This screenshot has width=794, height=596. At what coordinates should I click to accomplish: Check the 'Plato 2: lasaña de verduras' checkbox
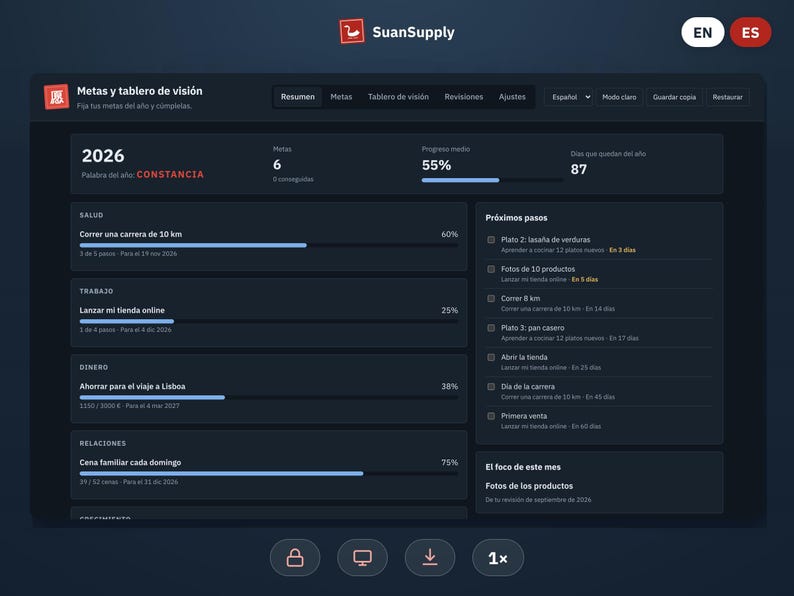coord(491,240)
